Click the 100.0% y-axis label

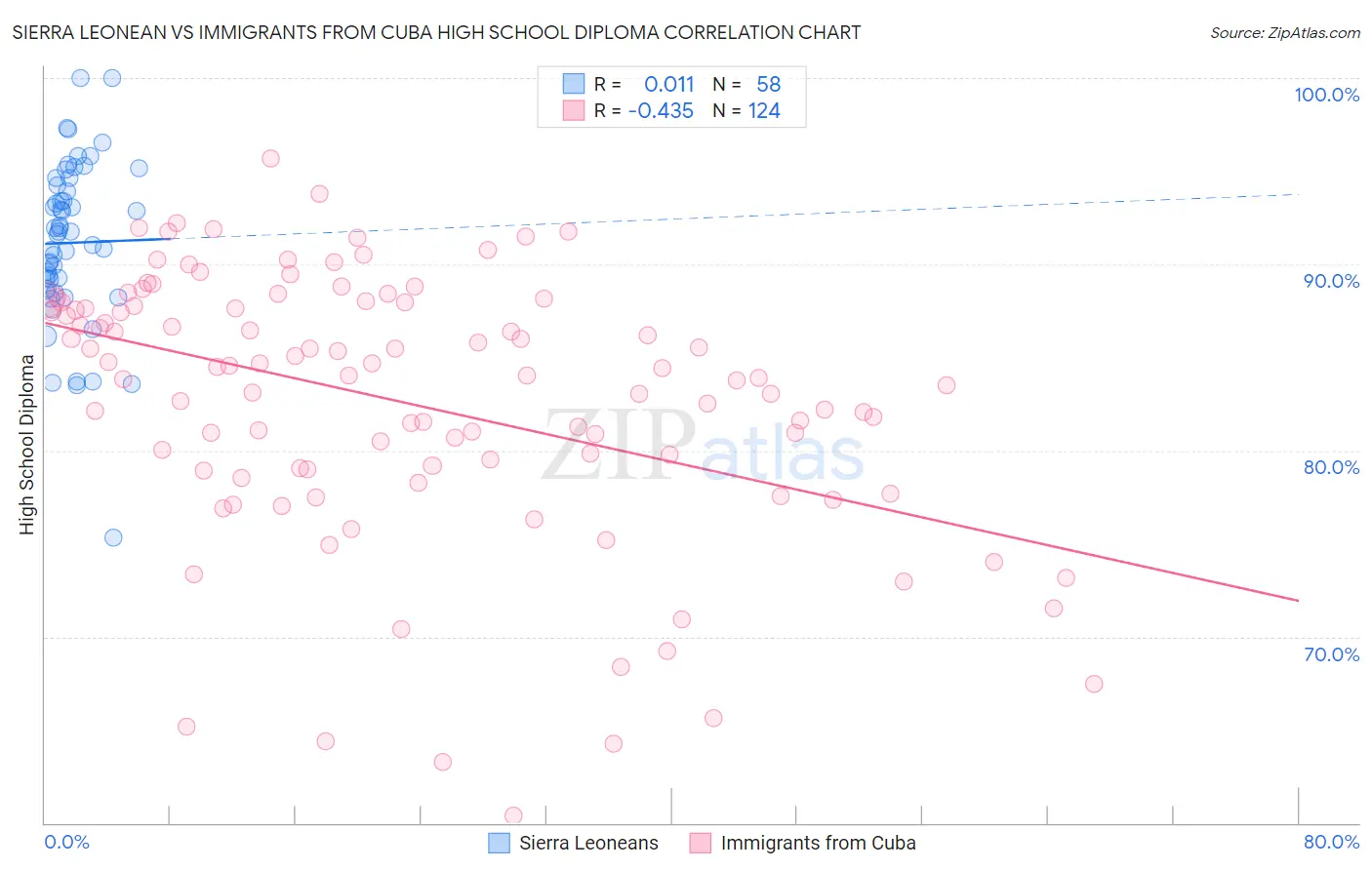coord(1326,95)
